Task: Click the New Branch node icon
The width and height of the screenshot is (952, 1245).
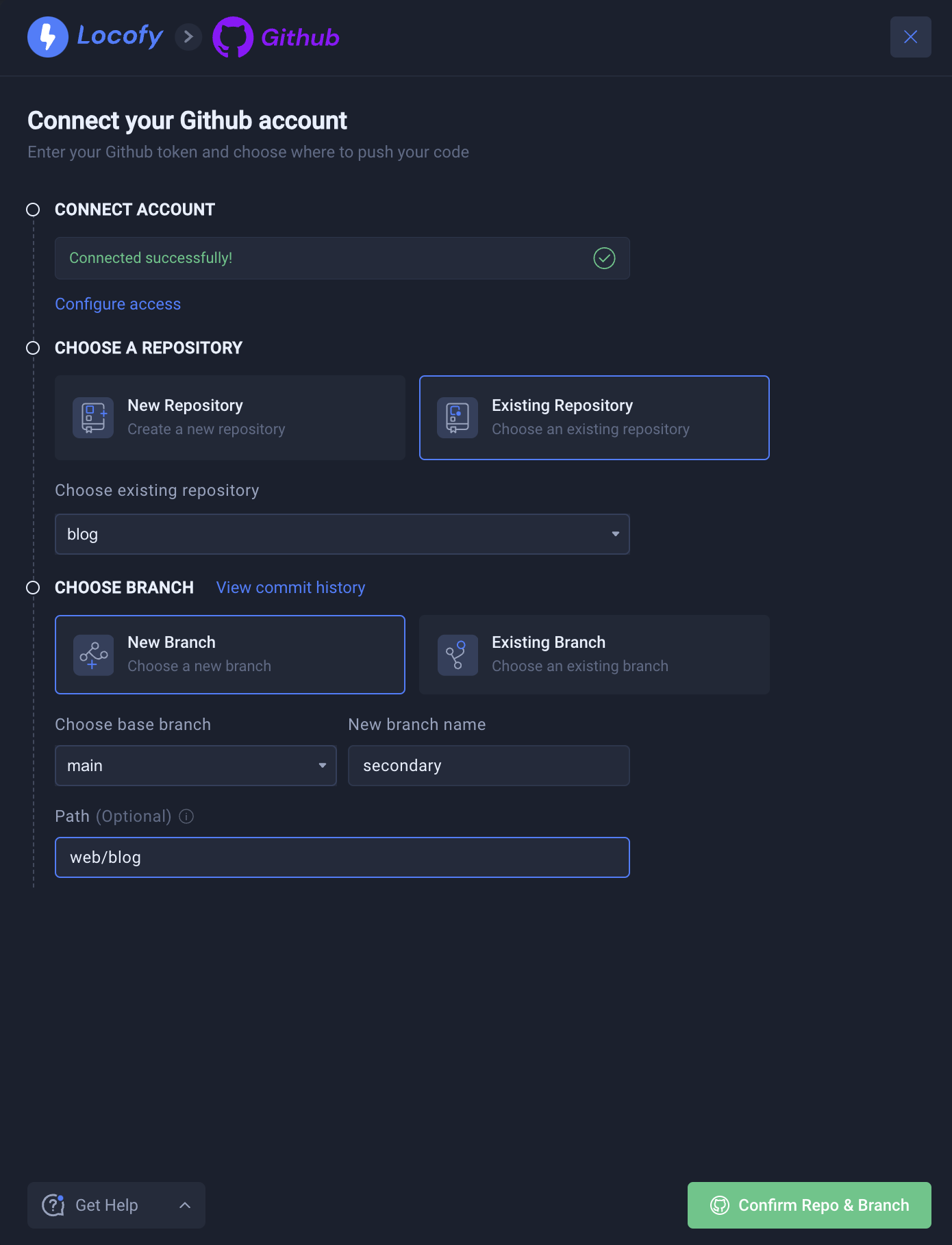Action: pyautogui.click(x=93, y=655)
